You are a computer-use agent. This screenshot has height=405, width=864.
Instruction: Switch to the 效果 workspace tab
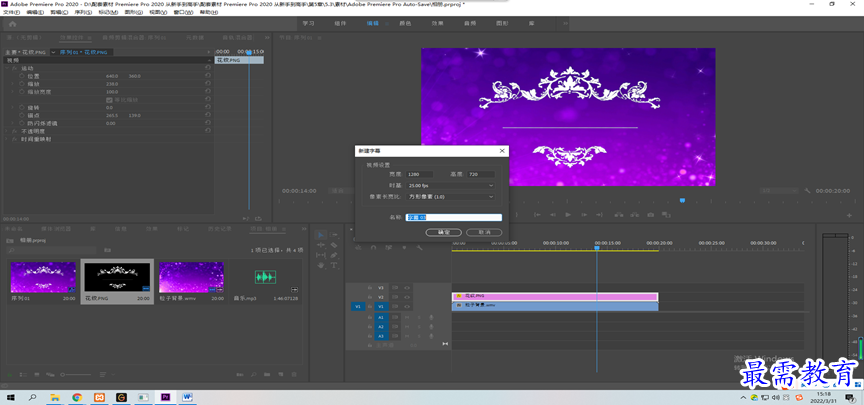click(x=438, y=24)
